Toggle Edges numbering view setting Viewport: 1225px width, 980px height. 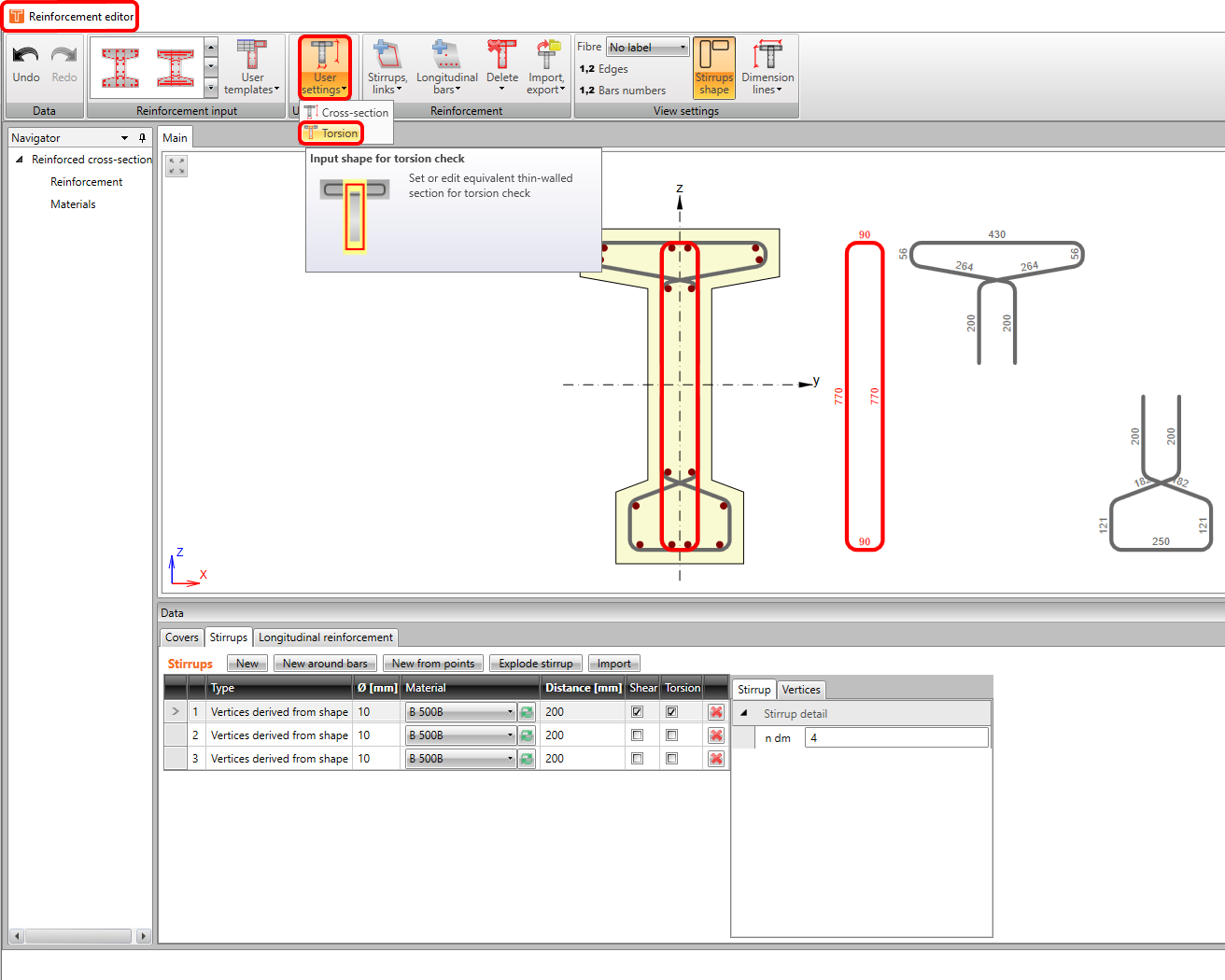pos(603,69)
